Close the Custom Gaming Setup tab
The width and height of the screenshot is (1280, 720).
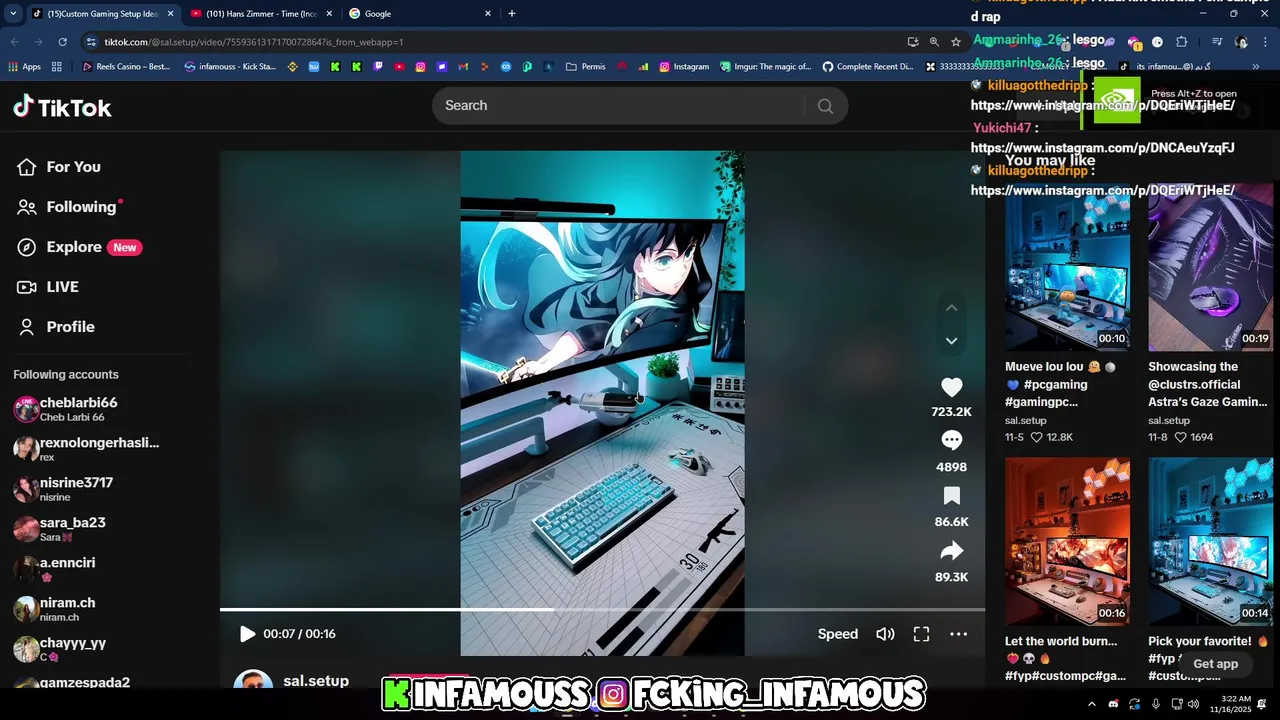click(170, 14)
